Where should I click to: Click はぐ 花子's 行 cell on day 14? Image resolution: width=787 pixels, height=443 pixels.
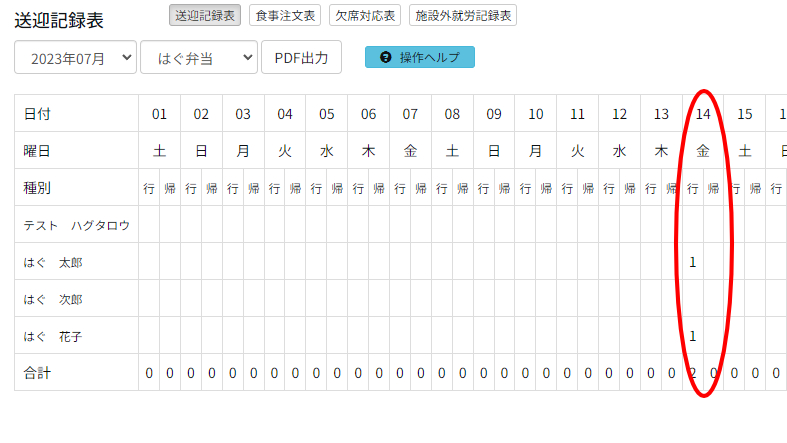(x=692, y=336)
